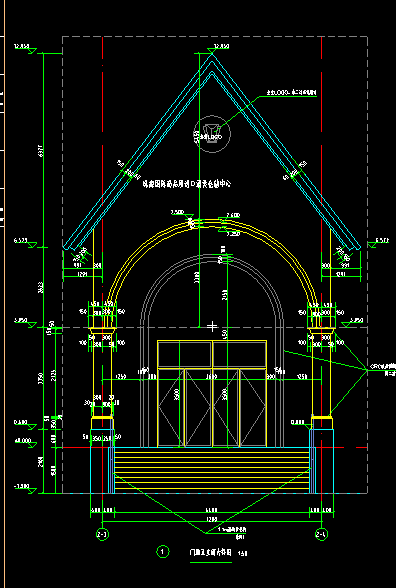Click the circled drawing number 1 beside title
Viewport: 396px width, 588px height.
point(162,552)
